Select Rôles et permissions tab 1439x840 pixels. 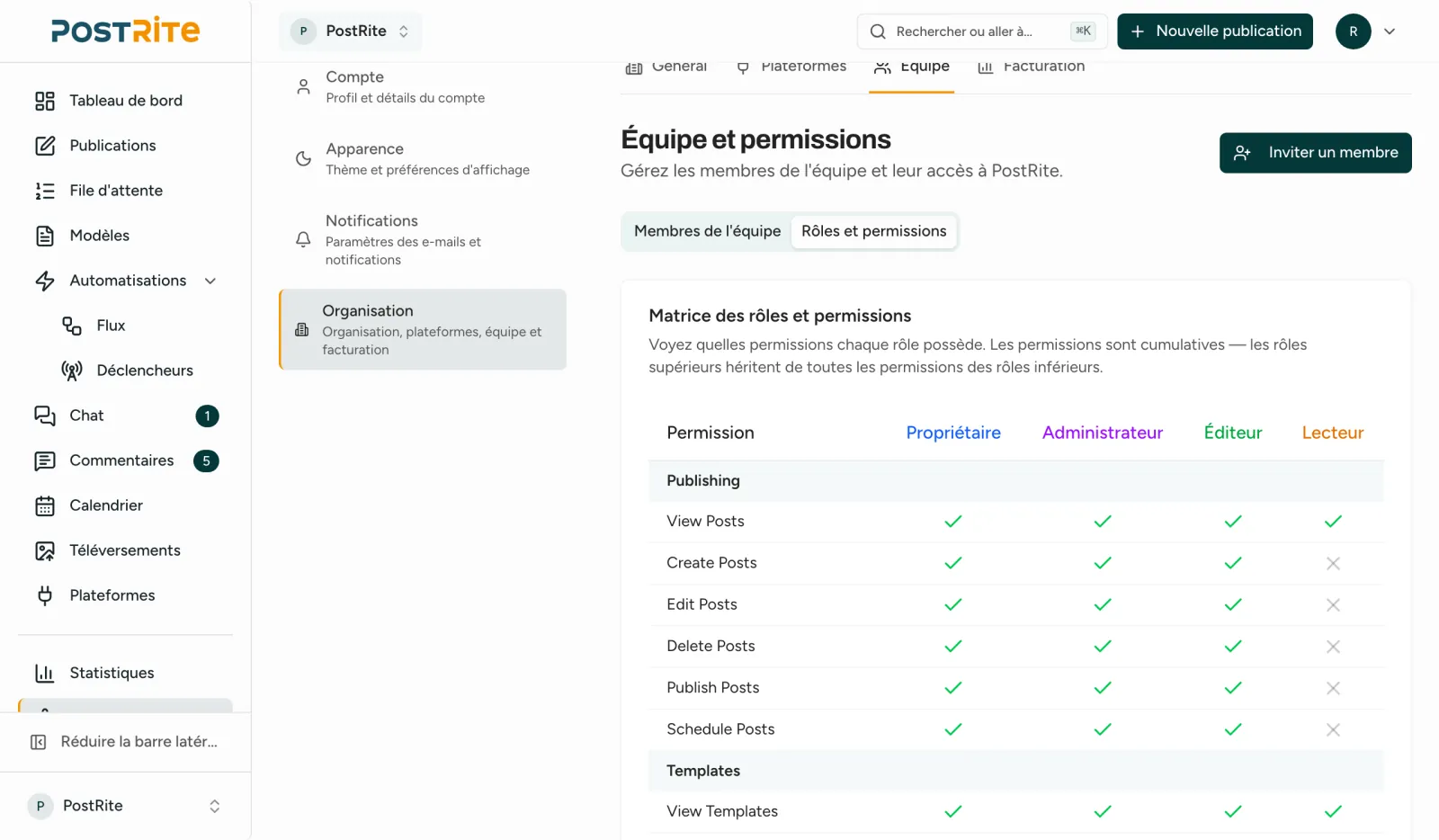coord(874,231)
